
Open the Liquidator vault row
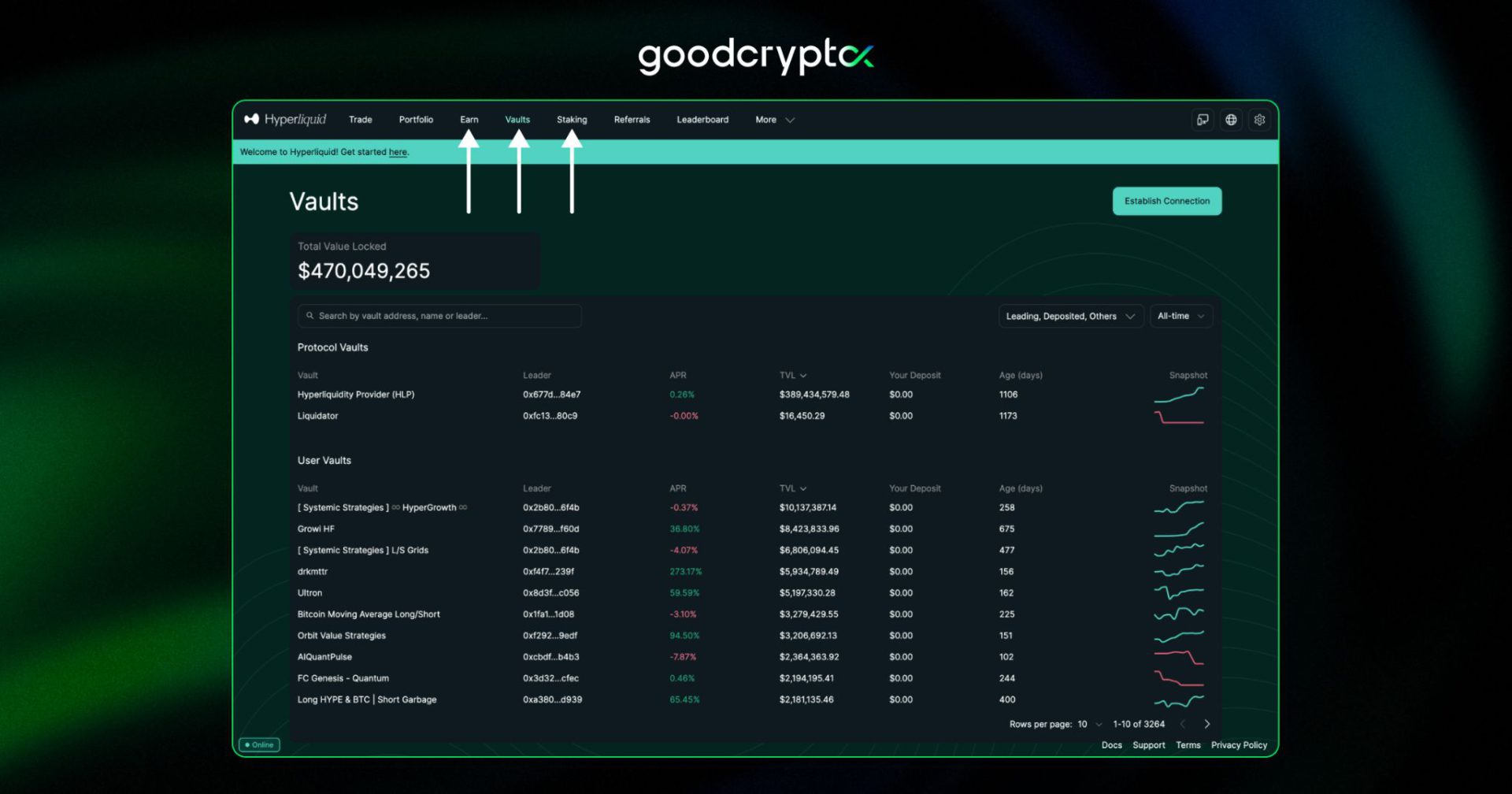pyautogui.click(x=317, y=416)
